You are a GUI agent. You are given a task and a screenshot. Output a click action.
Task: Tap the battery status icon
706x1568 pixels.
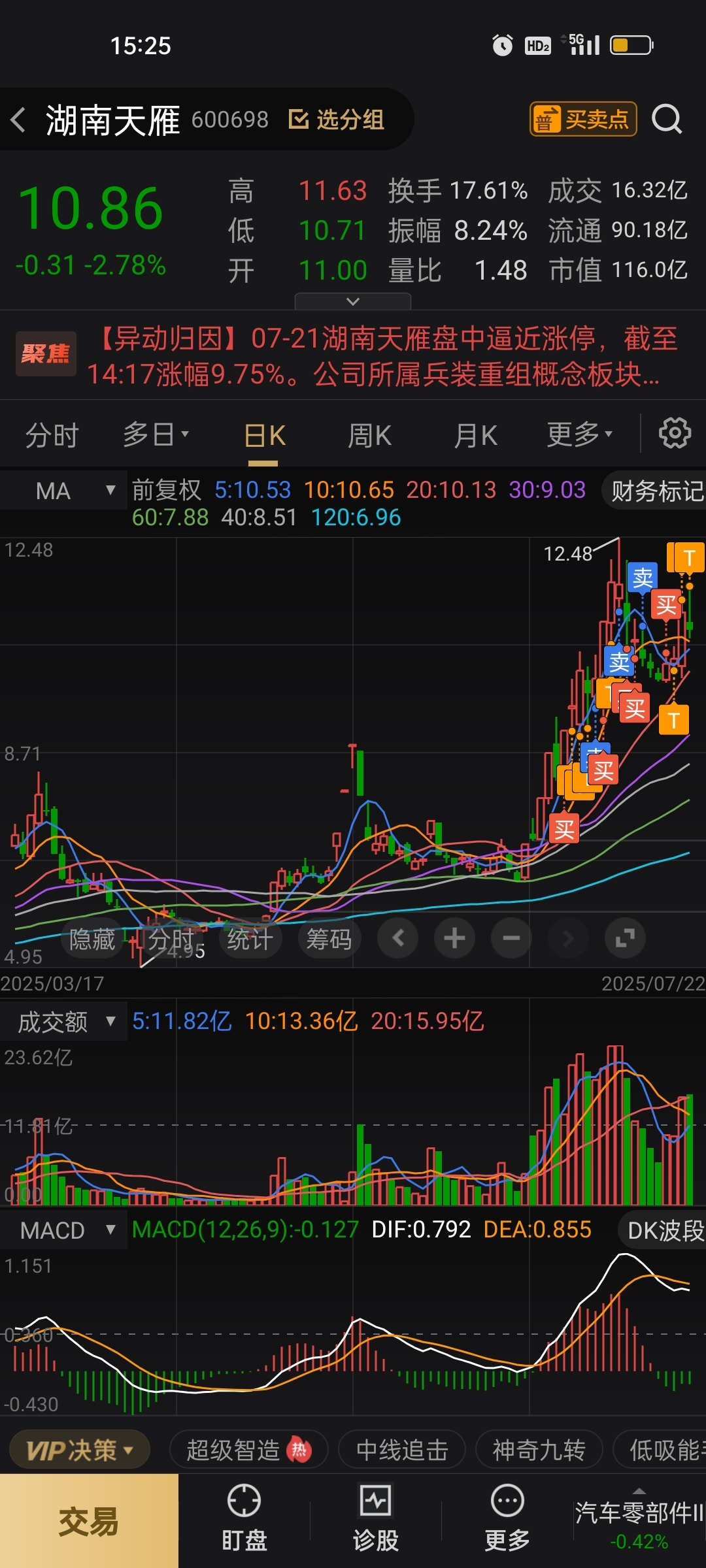point(631,45)
